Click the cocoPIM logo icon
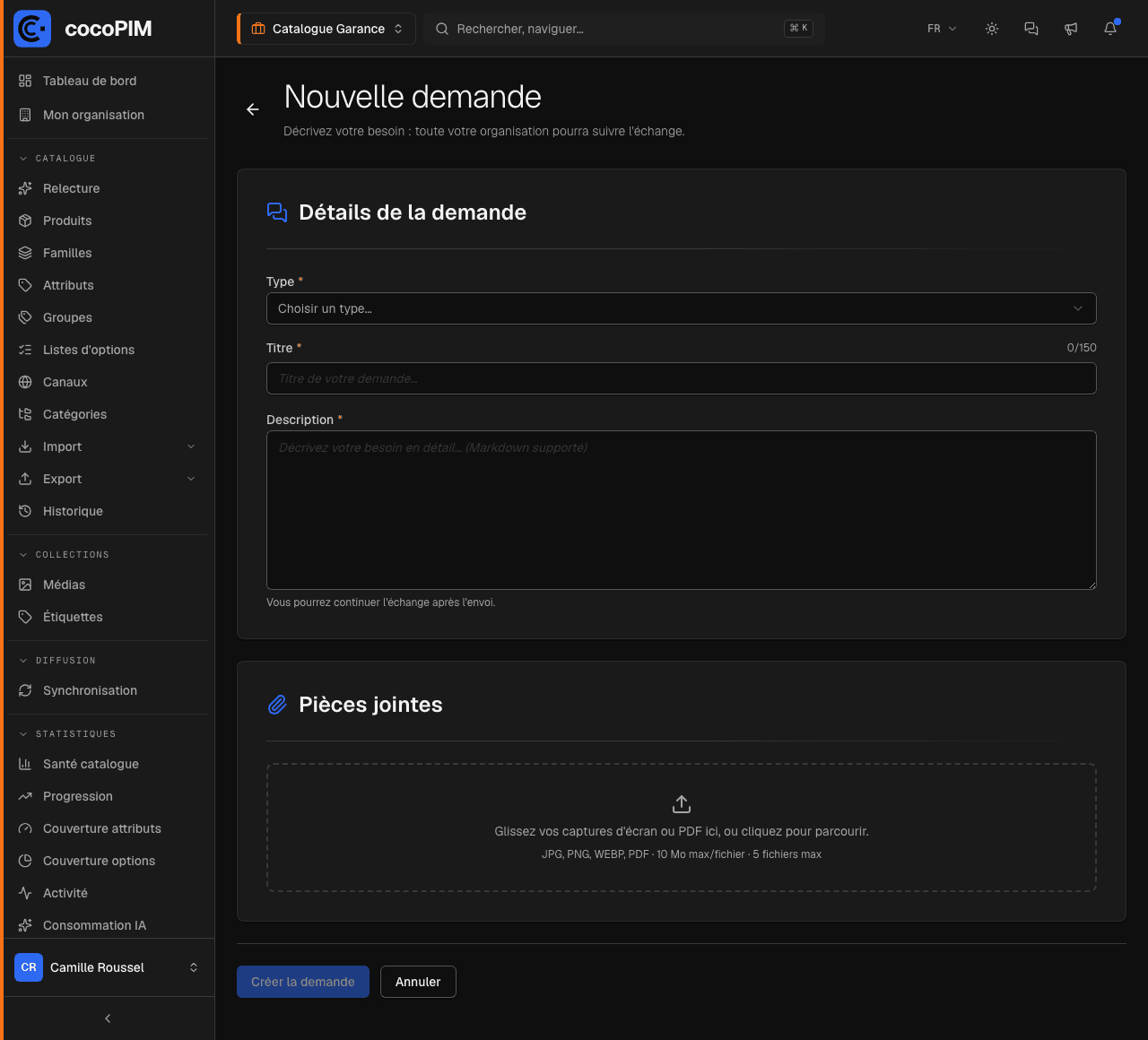The height and width of the screenshot is (1040, 1148). click(32, 29)
